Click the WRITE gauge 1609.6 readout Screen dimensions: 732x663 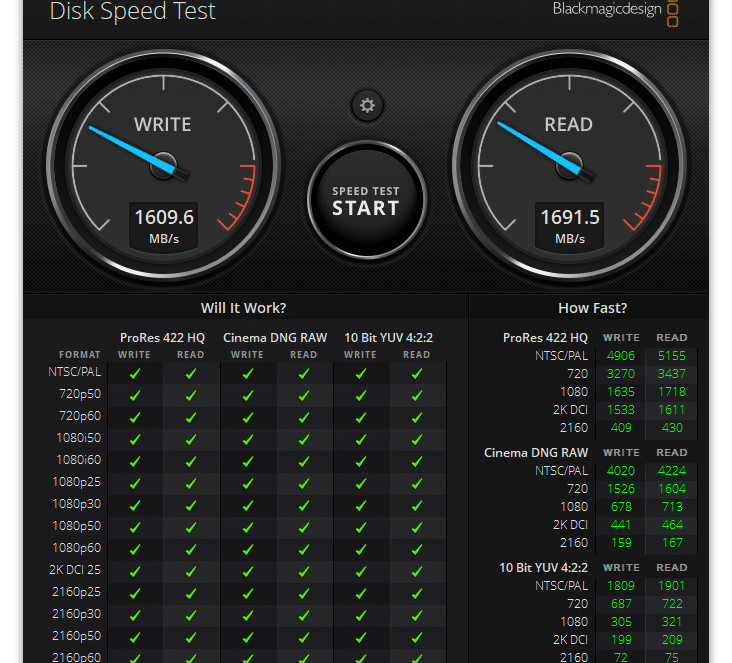tap(164, 225)
